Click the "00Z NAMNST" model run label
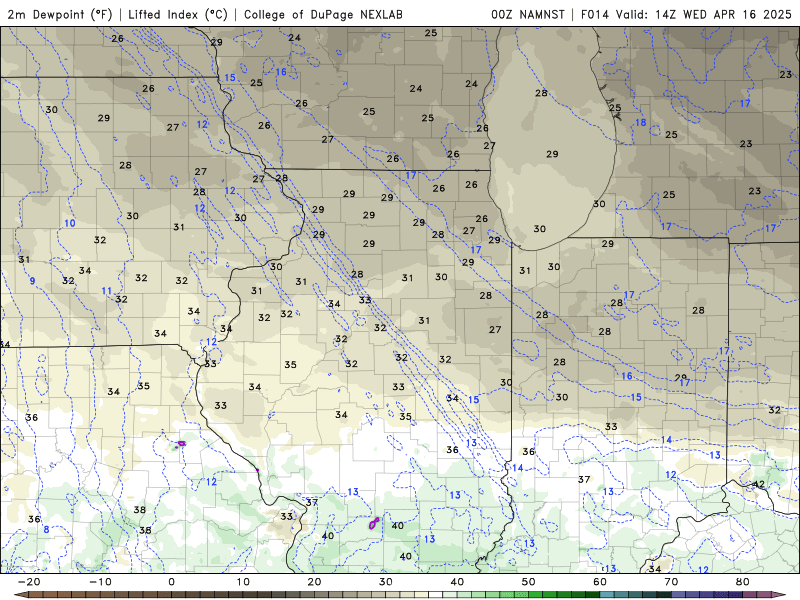This screenshot has height=600, width=800. pyautogui.click(x=528, y=14)
